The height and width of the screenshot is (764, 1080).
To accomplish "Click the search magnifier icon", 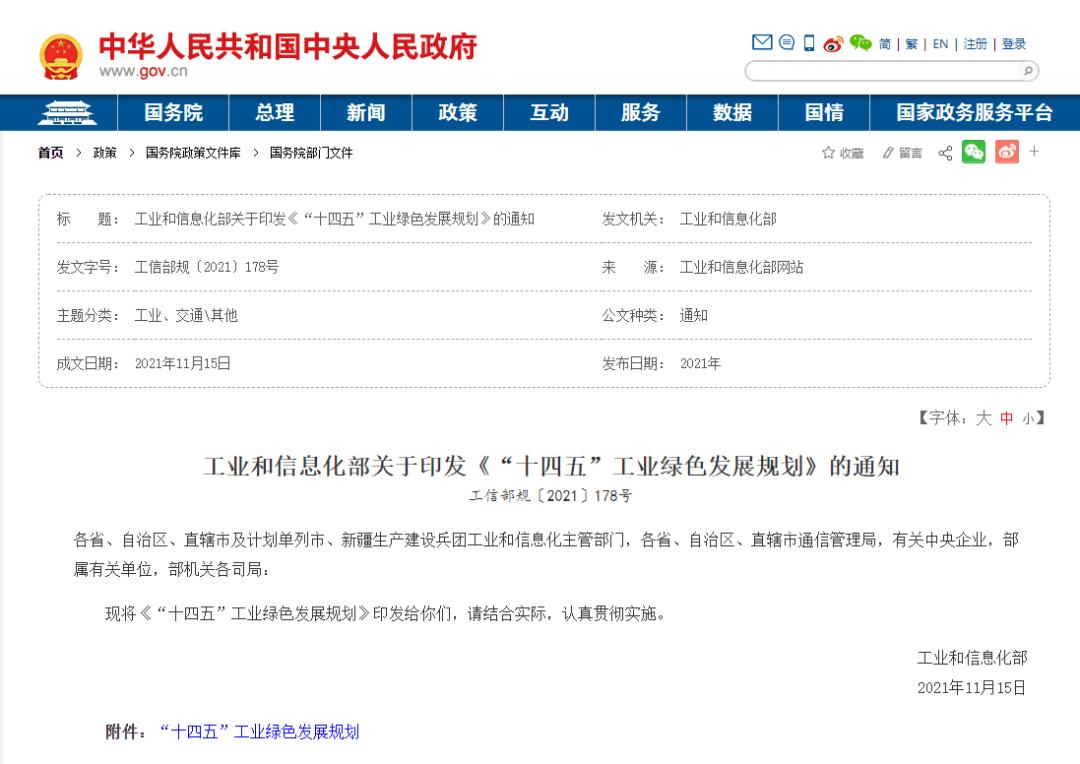I will pos(1028,70).
